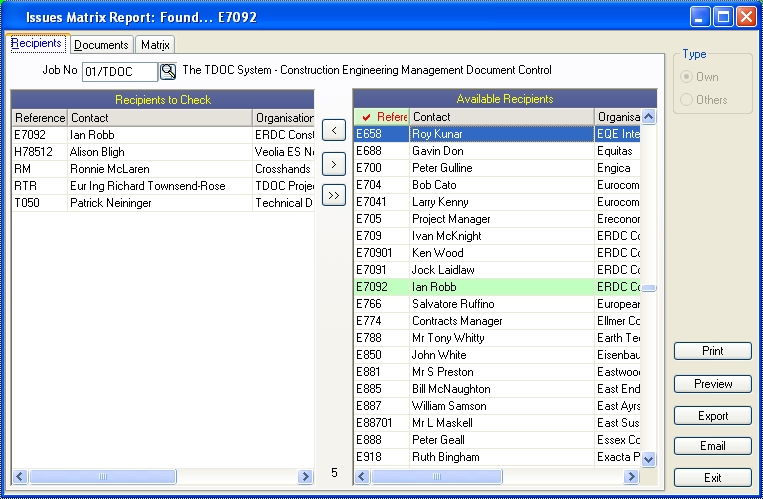Image resolution: width=763 pixels, height=499 pixels.
Task: Switch to the Recipients tab
Action: pyautogui.click(x=36, y=43)
